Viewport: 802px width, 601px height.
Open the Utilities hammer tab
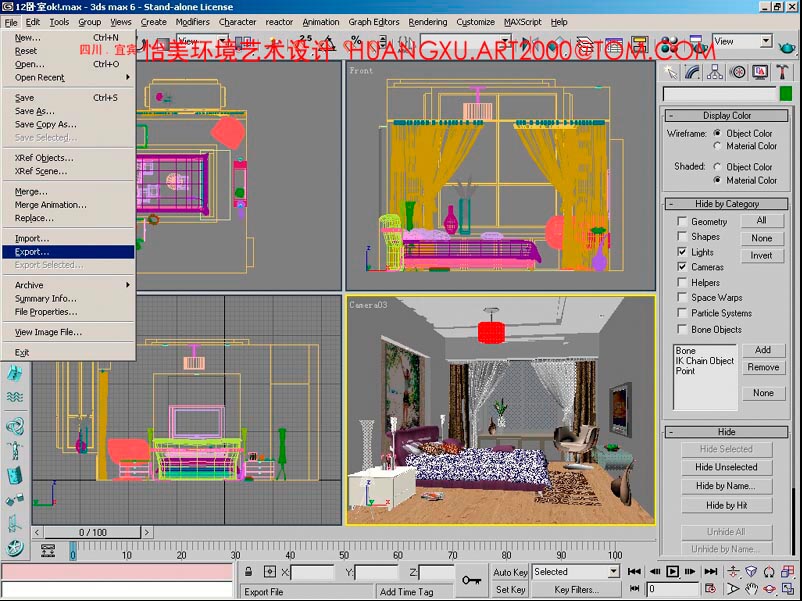pyautogui.click(x=783, y=73)
